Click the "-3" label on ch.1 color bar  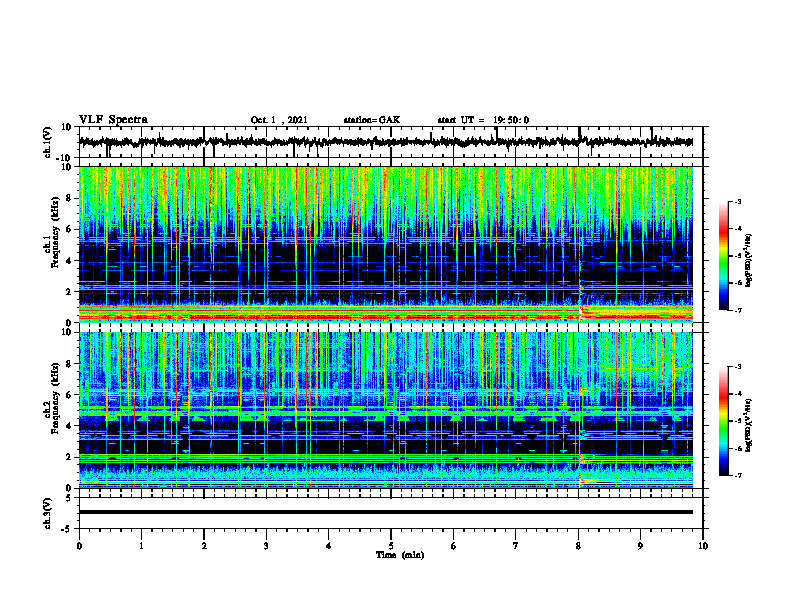[x=737, y=201]
